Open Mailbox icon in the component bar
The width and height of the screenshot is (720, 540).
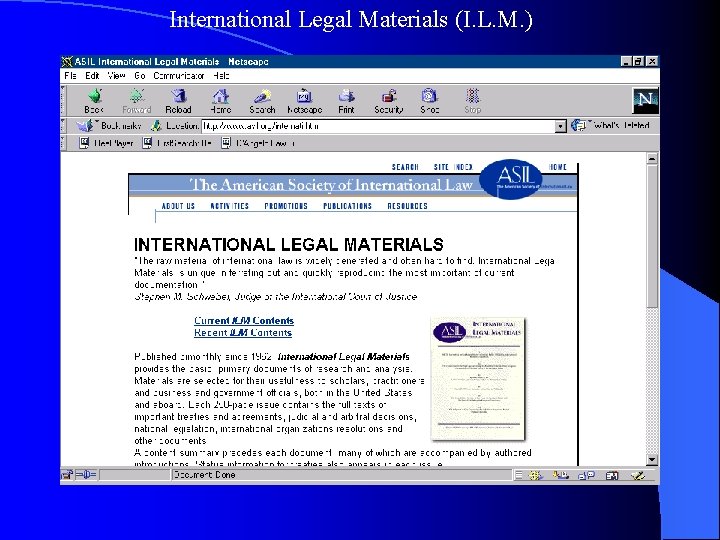click(560, 476)
